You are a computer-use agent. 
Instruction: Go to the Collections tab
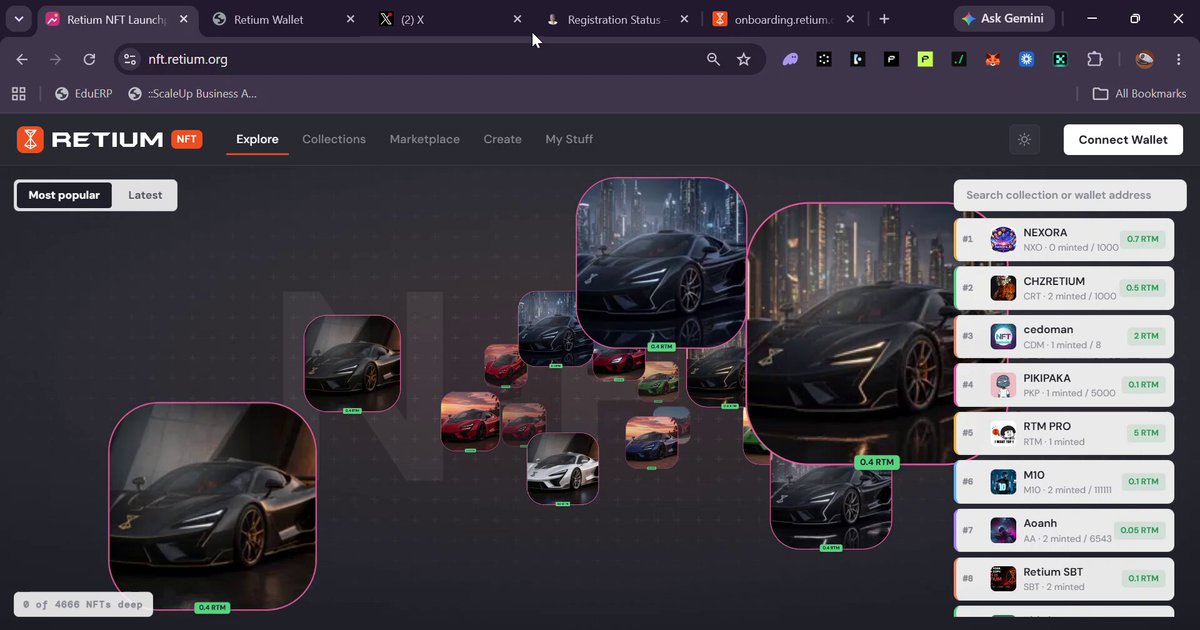(x=334, y=139)
